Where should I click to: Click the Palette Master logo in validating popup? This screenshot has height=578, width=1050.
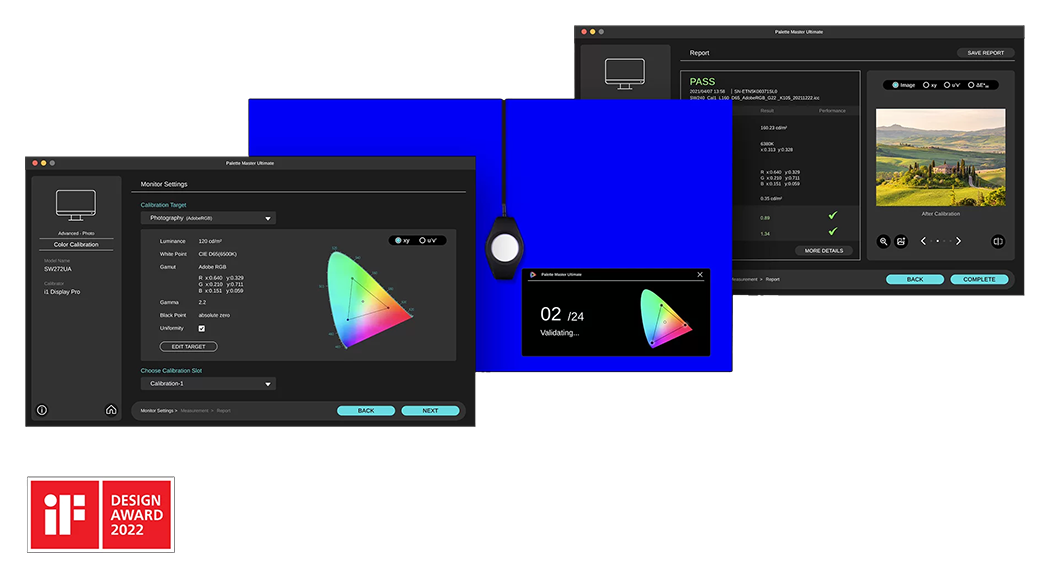pyautogui.click(x=533, y=275)
